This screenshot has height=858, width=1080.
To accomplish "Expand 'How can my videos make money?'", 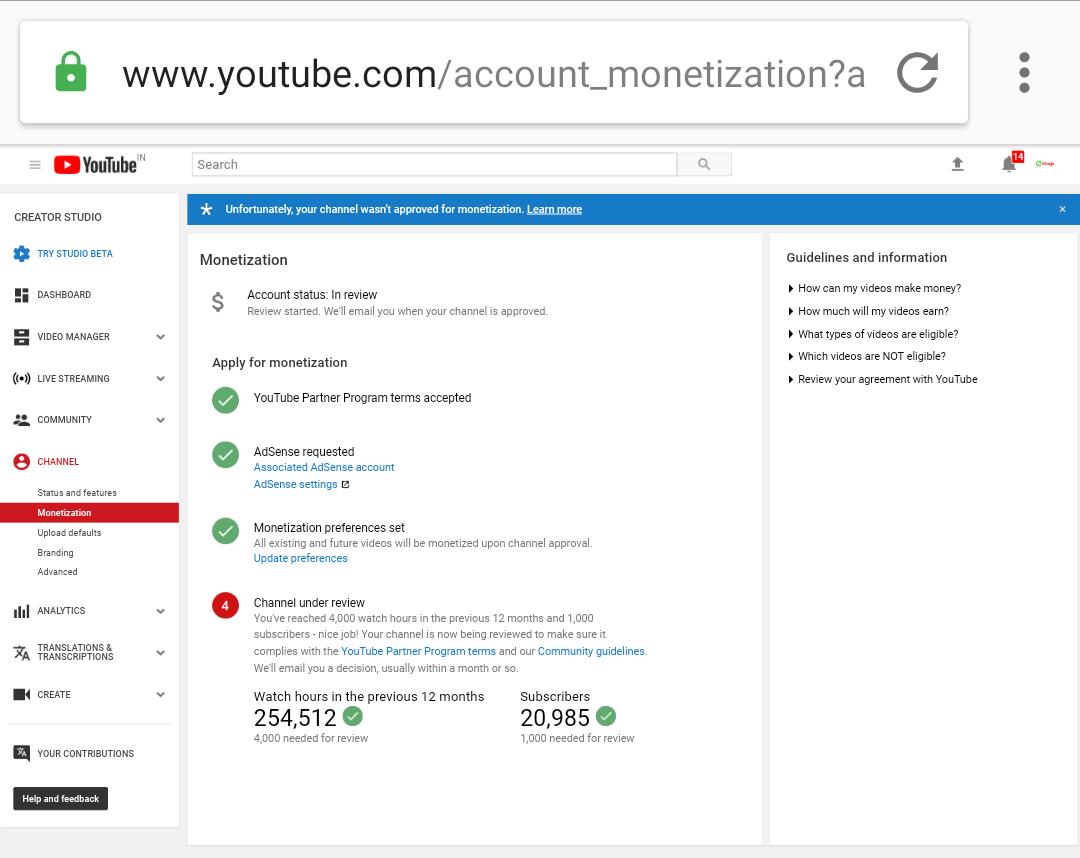I will pyautogui.click(x=874, y=288).
